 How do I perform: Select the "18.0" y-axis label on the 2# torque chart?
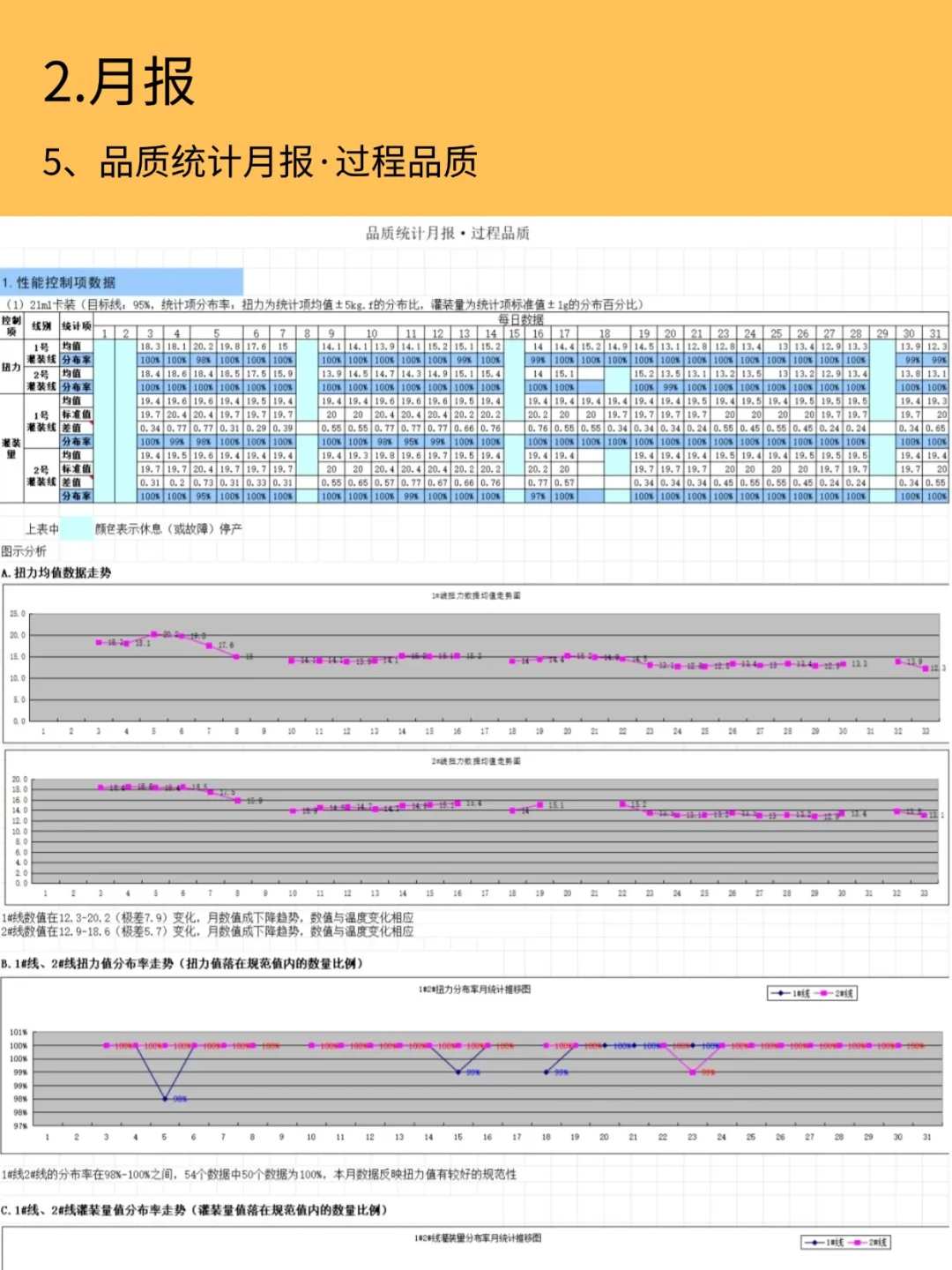19,790
